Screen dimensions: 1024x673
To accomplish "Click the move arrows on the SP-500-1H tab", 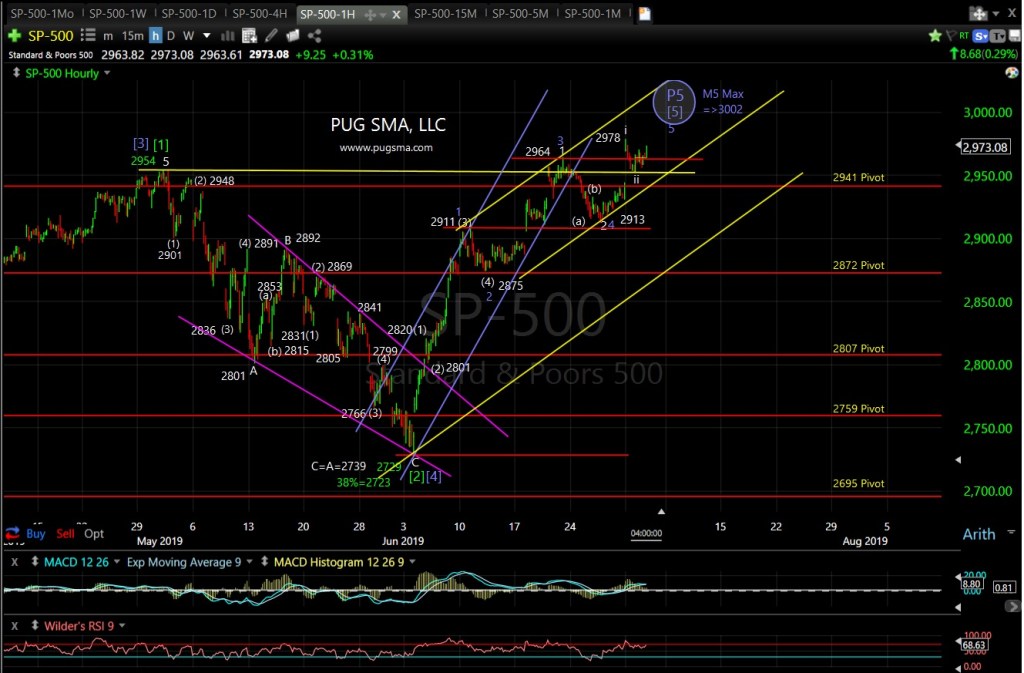I will (370, 14).
